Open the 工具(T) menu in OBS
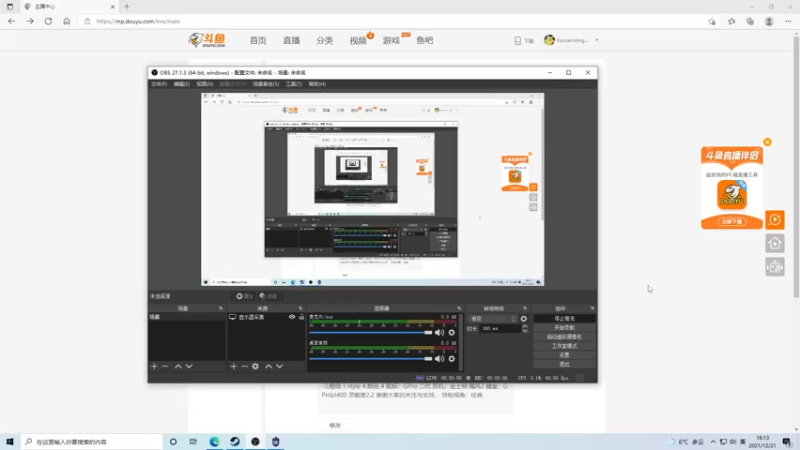800x450 pixels. pyautogui.click(x=294, y=84)
